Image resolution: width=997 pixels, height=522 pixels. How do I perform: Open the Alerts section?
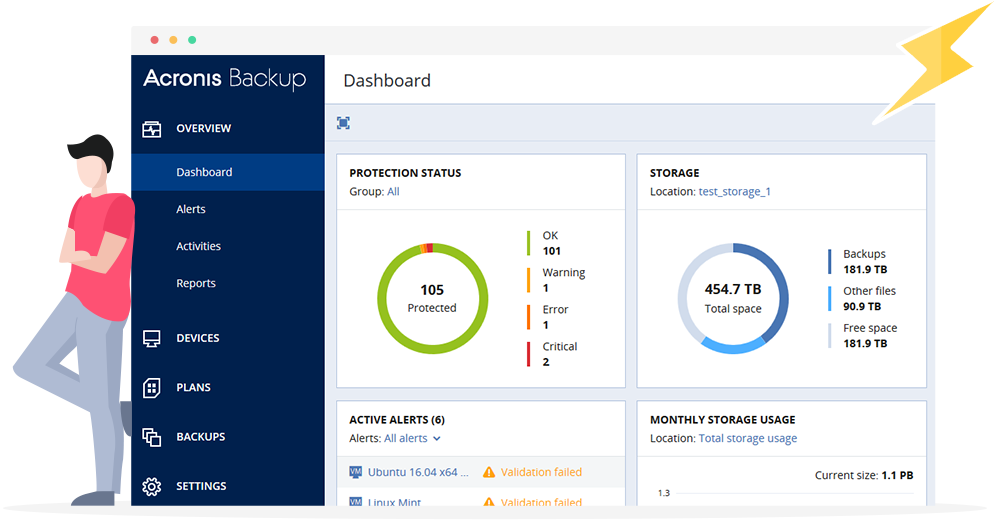pyautogui.click(x=191, y=209)
